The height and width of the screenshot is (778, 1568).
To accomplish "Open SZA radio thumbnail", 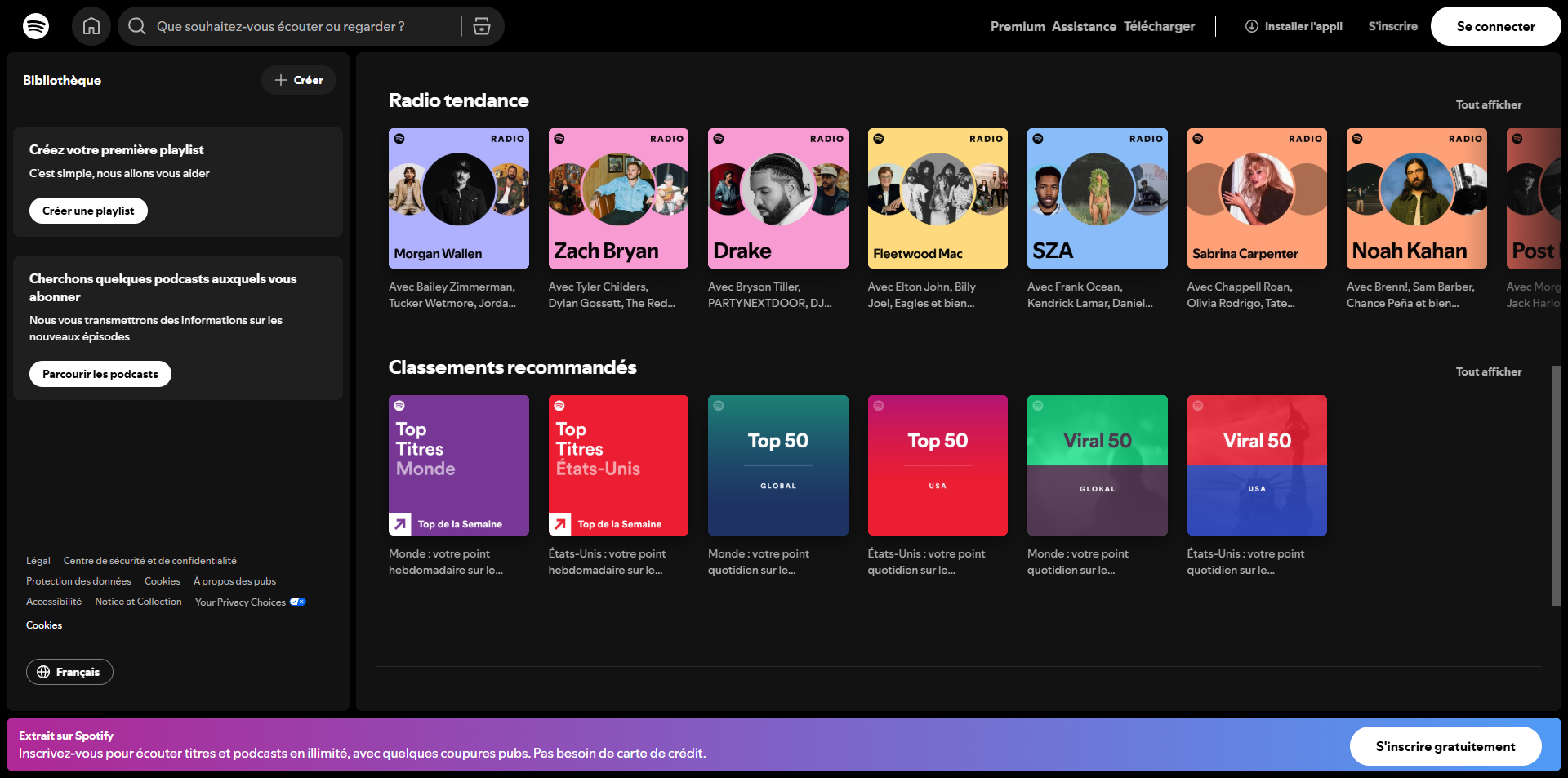I will coord(1098,198).
